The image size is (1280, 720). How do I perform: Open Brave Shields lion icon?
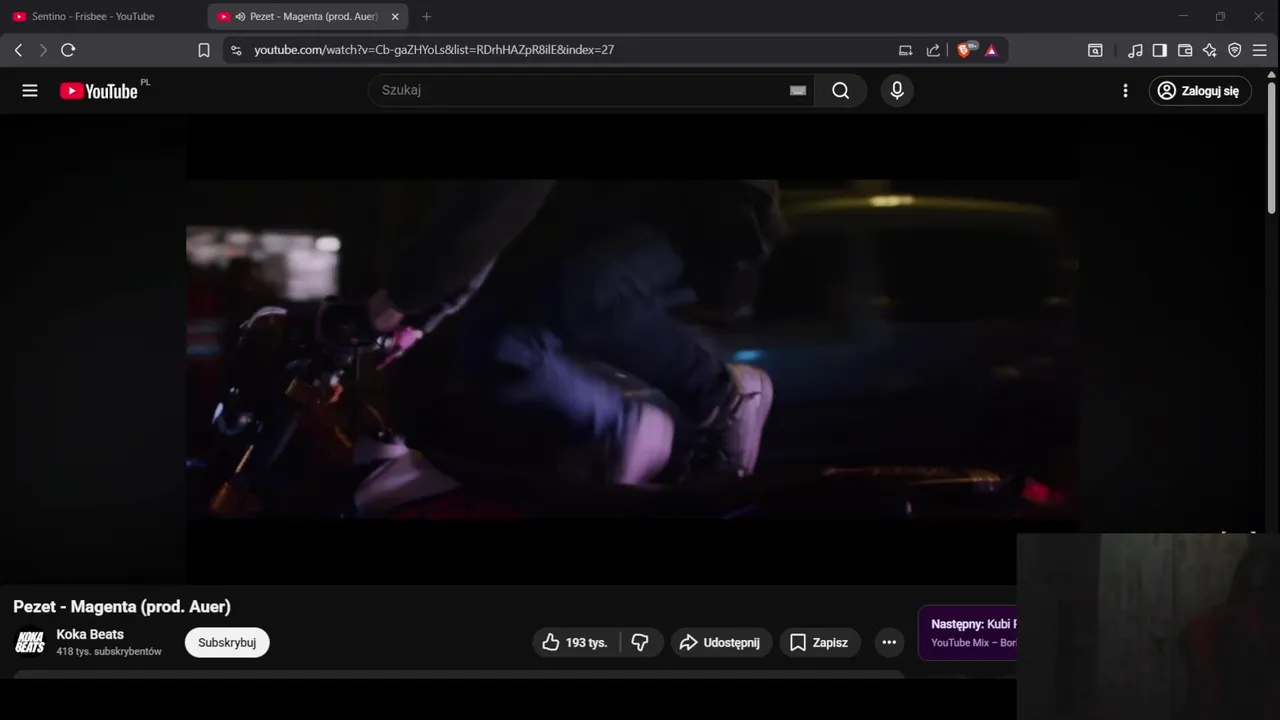(965, 50)
